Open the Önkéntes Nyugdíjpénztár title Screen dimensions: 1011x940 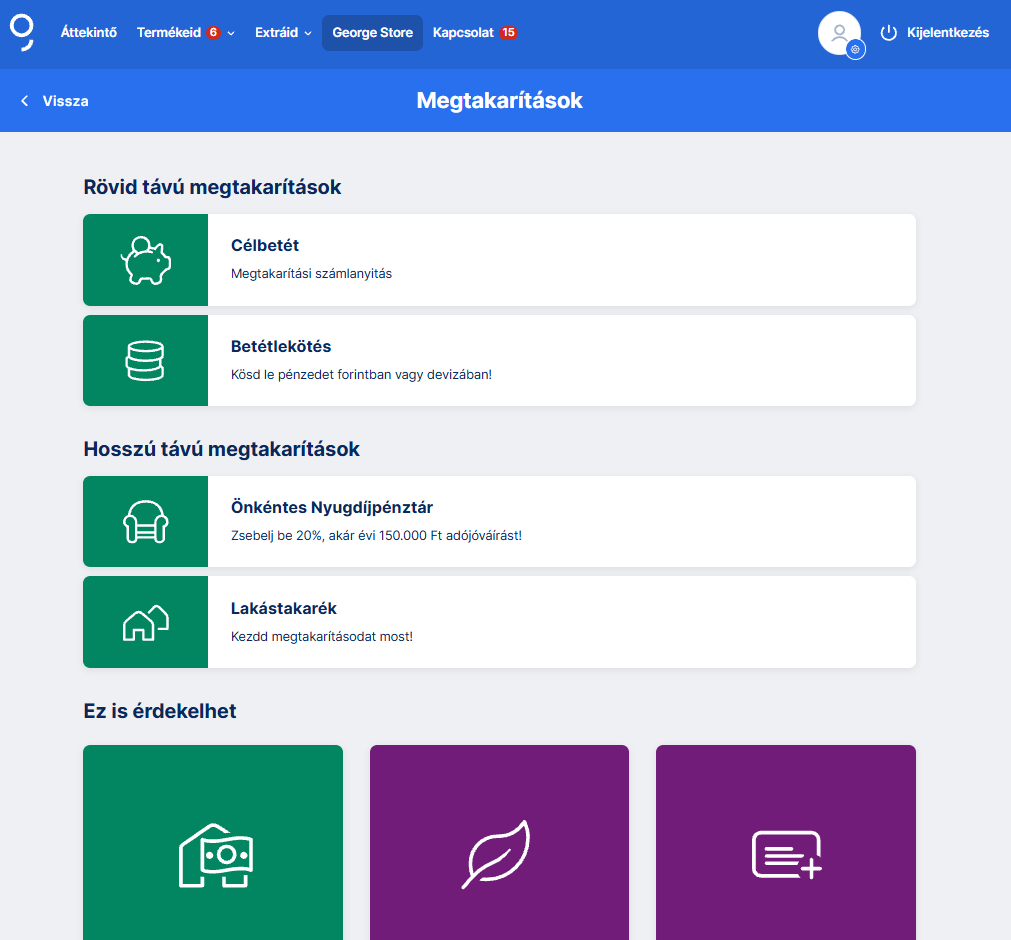tap(331, 507)
